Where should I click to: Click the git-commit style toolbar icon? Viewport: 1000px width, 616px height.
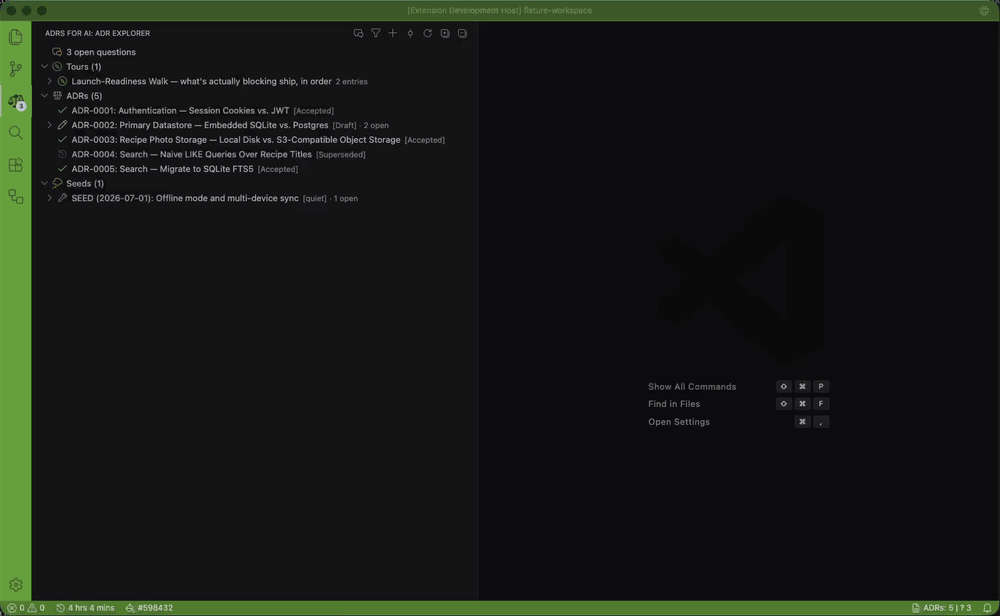pos(410,33)
